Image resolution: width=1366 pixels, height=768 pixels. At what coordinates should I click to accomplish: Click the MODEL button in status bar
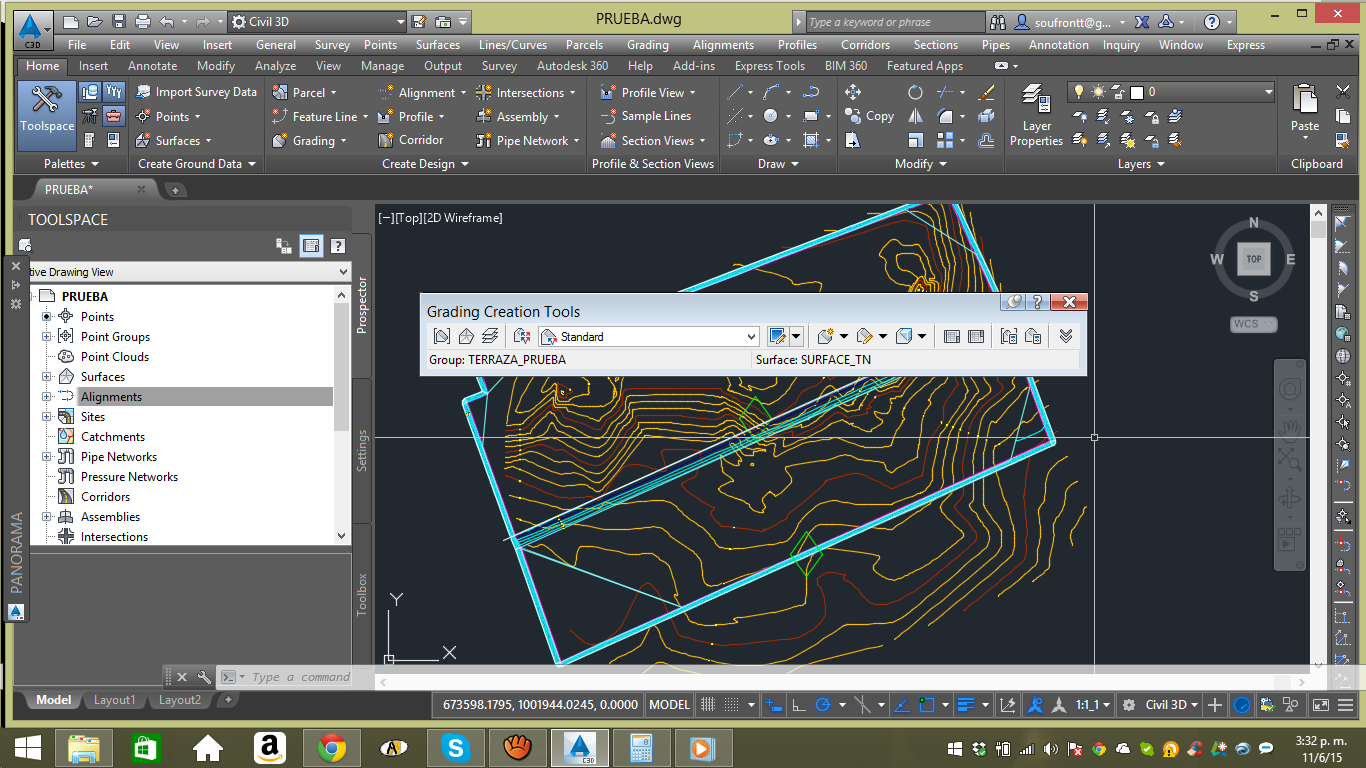668,704
